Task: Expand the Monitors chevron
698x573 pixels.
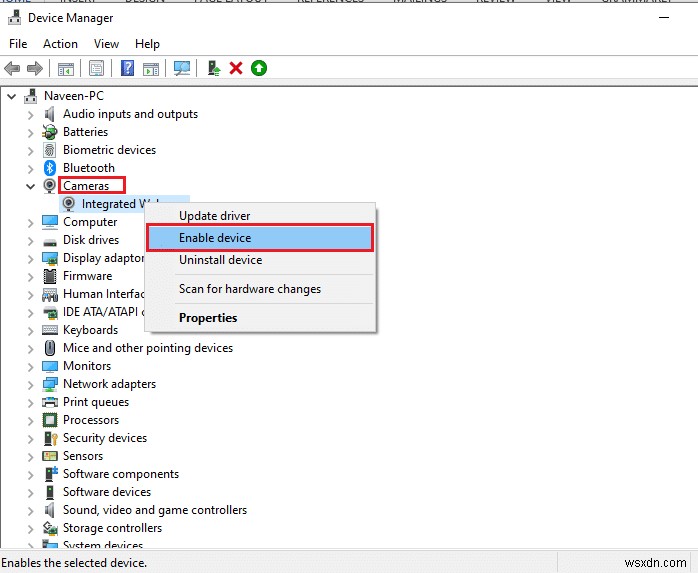Action: tap(30, 367)
